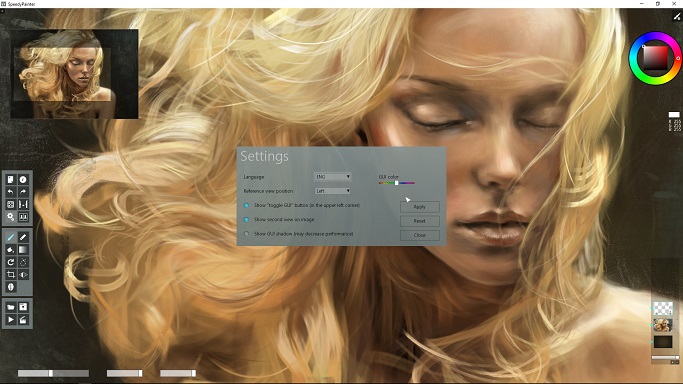
Task: Select the Gradient tool
Action: pos(23,250)
